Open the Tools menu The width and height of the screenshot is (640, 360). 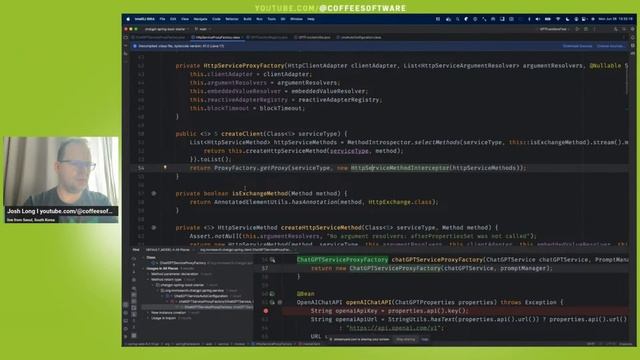271,19
